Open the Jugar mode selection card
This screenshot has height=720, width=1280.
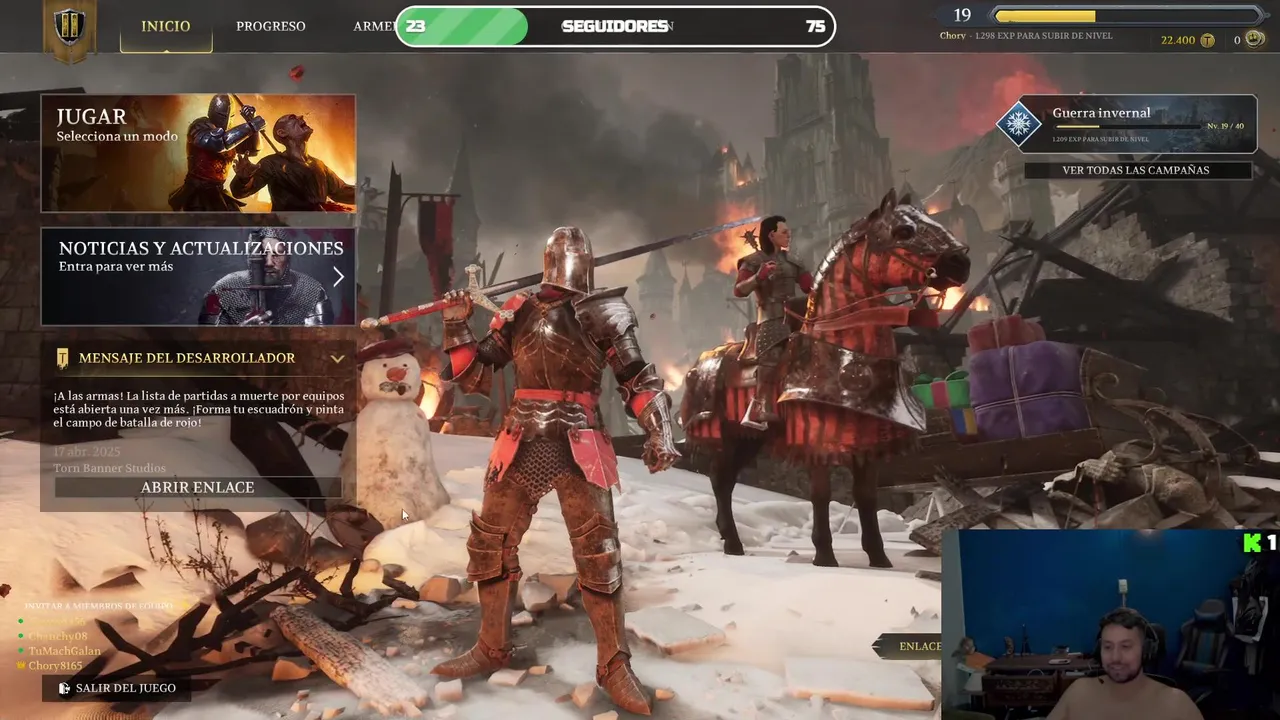coord(198,153)
